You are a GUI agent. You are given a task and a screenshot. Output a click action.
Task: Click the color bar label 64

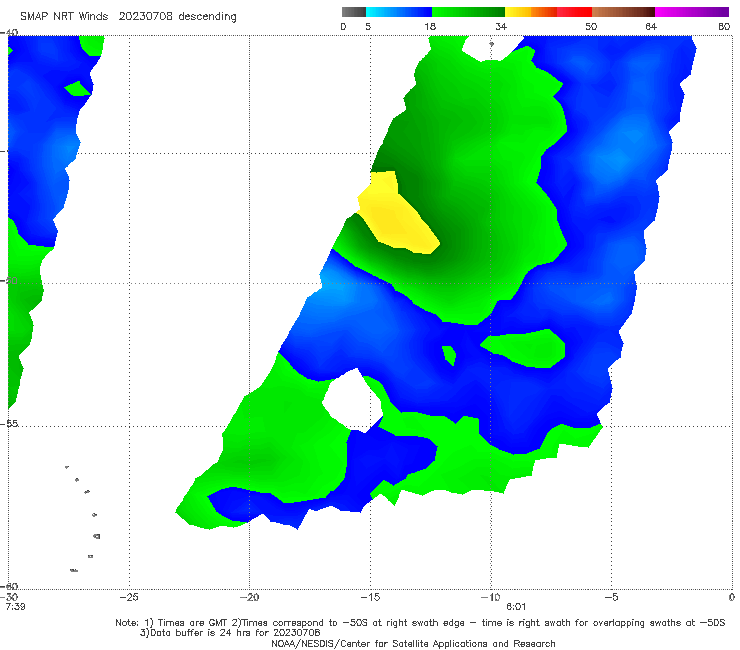coord(651,26)
